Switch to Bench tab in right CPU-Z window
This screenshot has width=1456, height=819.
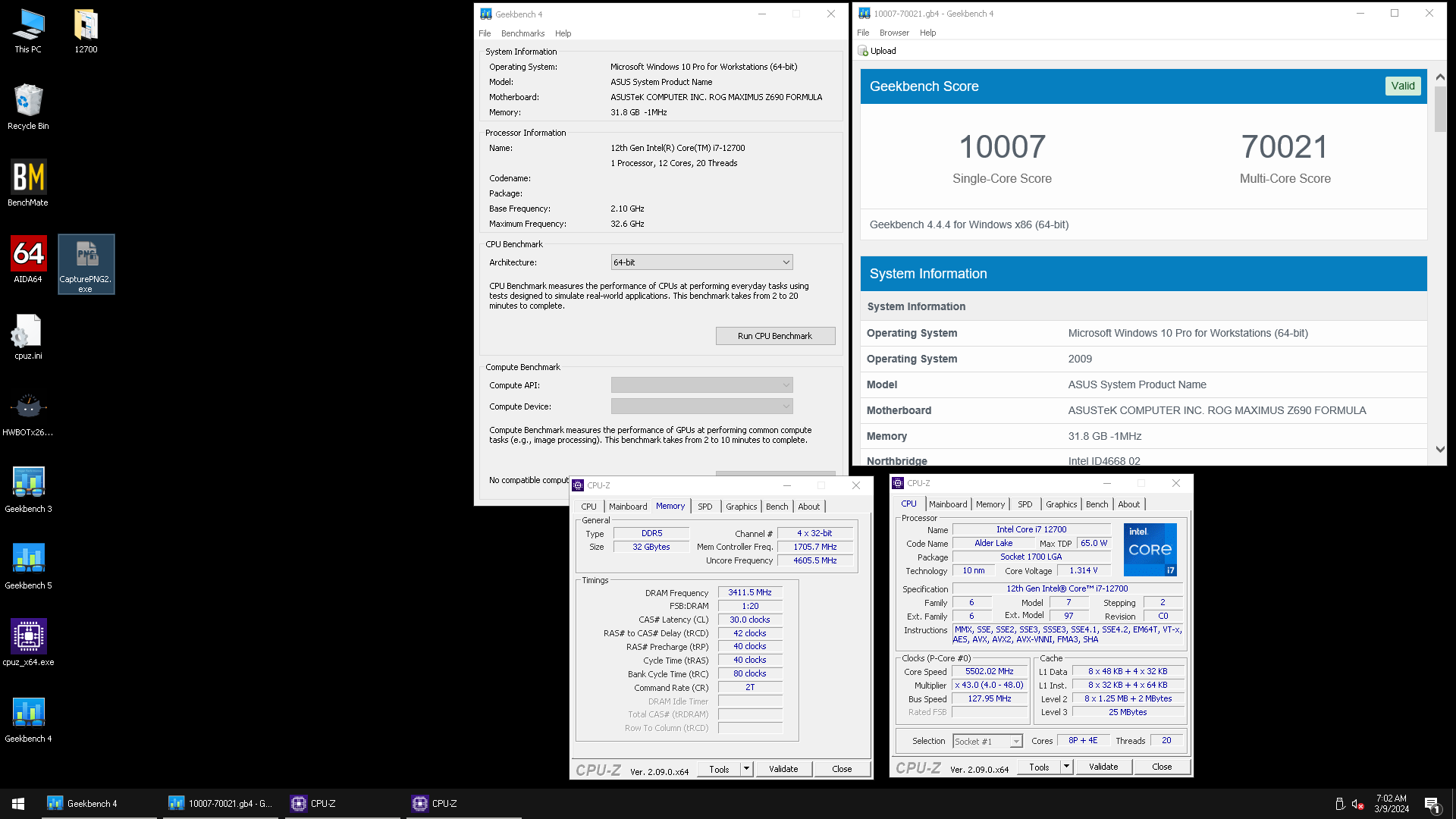pyautogui.click(x=1097, y=504)
